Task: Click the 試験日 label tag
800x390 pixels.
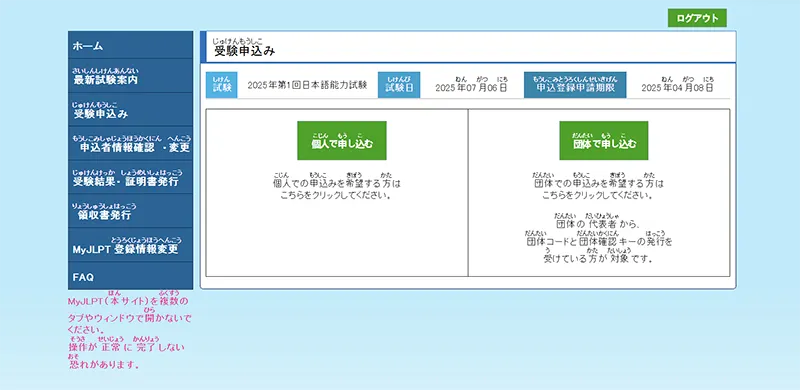Action: 399,85
